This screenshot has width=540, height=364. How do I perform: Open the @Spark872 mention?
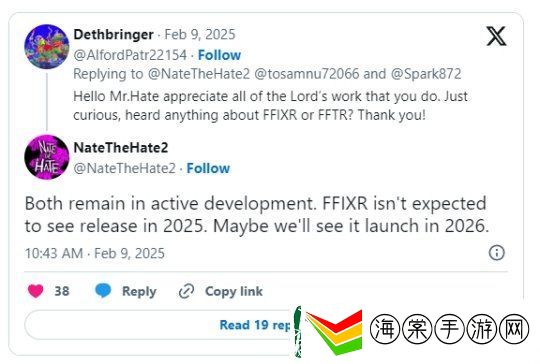click(x=426, y=74)
